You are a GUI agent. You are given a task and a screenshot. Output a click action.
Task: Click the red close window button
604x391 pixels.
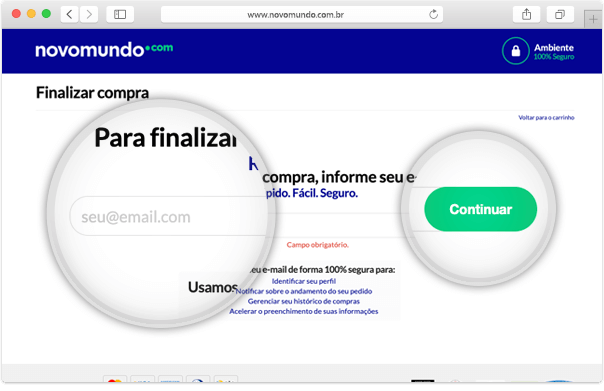[x=16, y=14]
